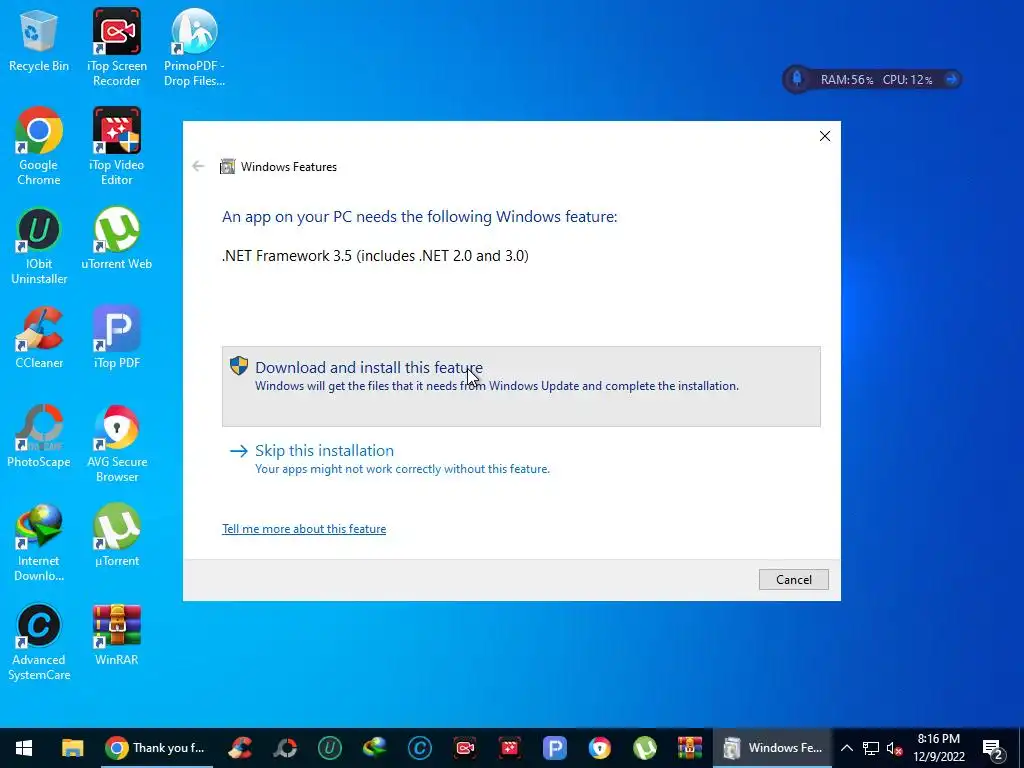The width and height of the screenshot is (1024, 768).
Task: Click the arrow on the RAM CPU widget
Action: point(952,79)
